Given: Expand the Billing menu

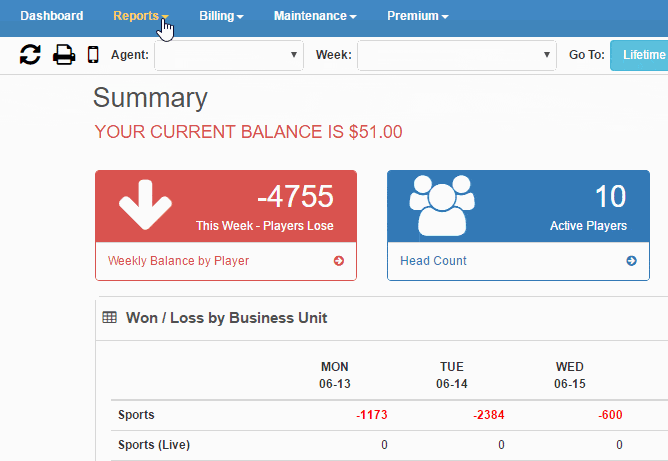Looking at the screenshot, I should point(221,16).
